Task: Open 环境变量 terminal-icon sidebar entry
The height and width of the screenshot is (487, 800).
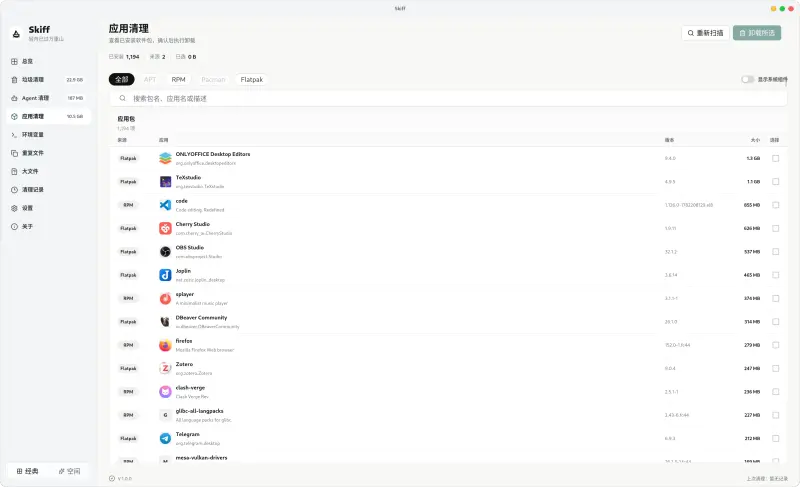Action: click(x=49, y=135)
